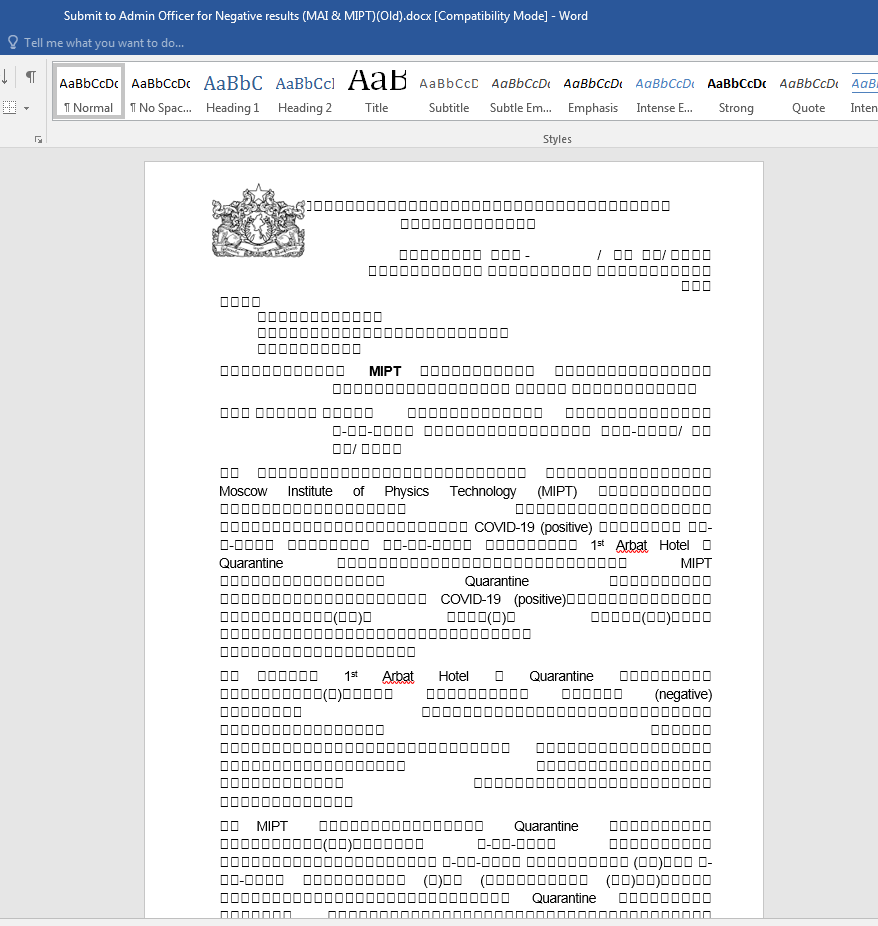This screenshot has width=878, height=926.
Task: Click the Styles group label
Action: coord(557,139)
